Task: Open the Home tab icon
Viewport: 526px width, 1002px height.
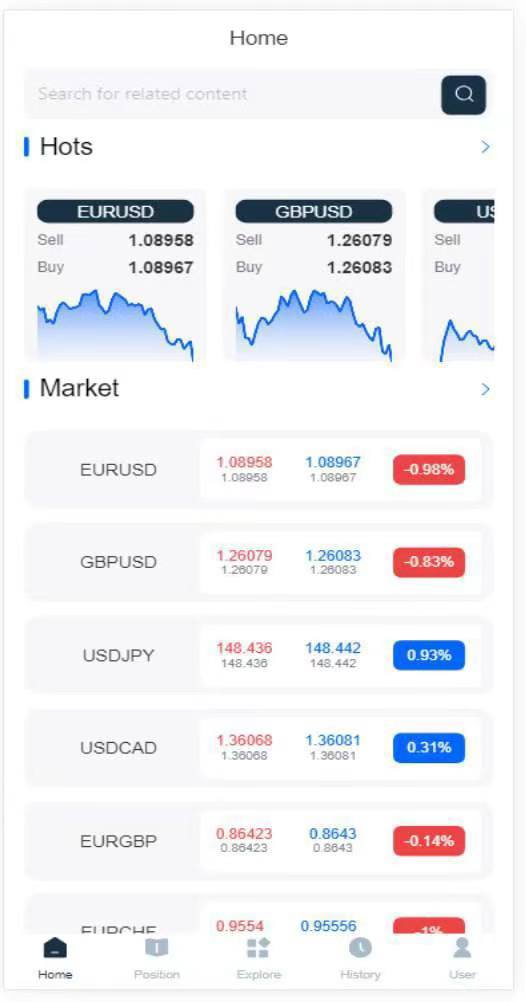Action: coord(55,948)
